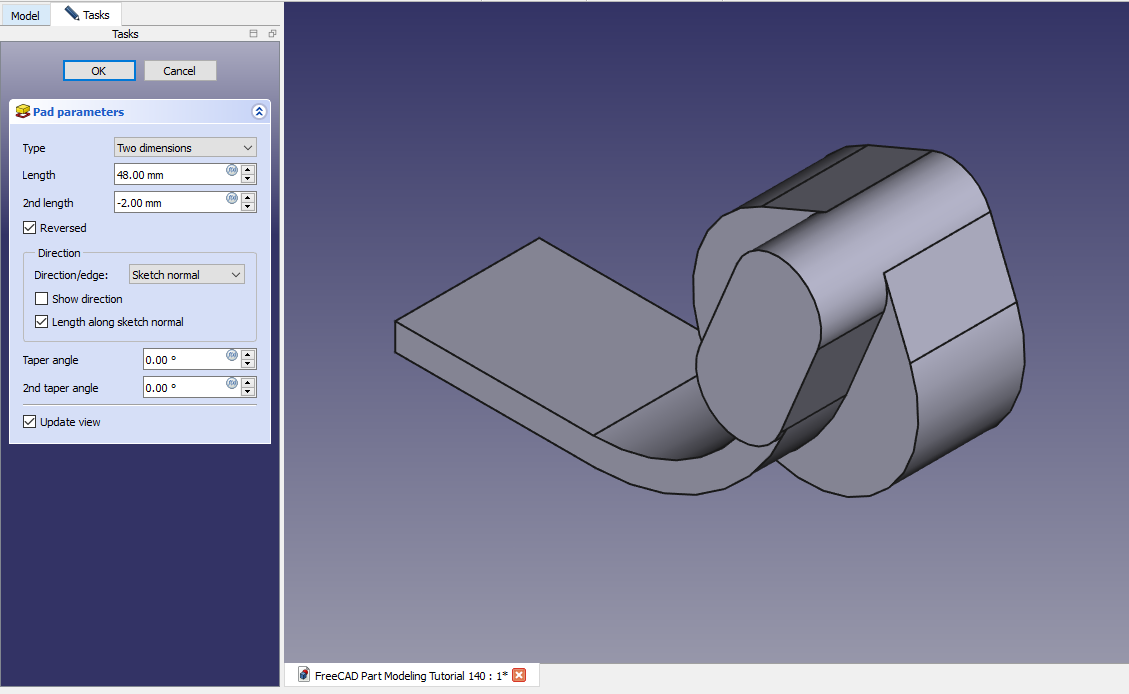Toggle Length along sketch normal checkbox

click(x=42, y=322)
